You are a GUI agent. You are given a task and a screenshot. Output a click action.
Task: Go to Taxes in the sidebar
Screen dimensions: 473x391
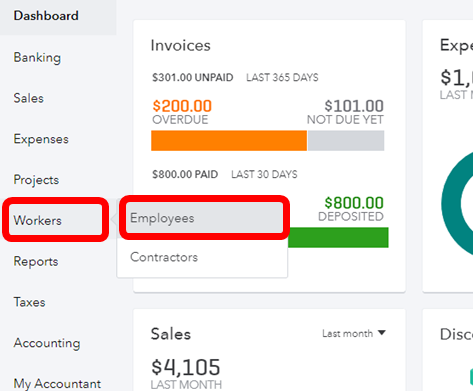29,302
